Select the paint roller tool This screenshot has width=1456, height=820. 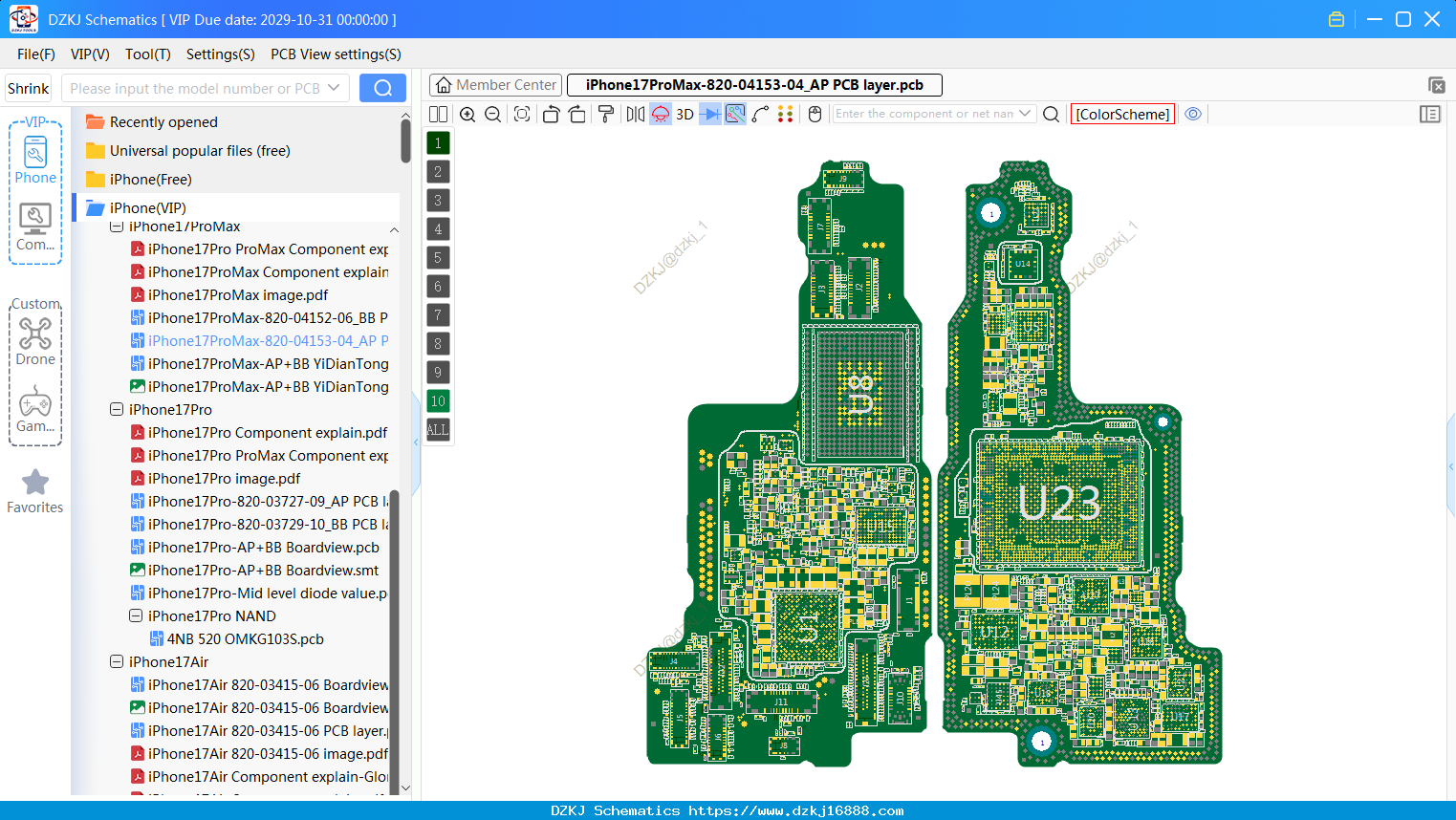[x=606, y=114]
